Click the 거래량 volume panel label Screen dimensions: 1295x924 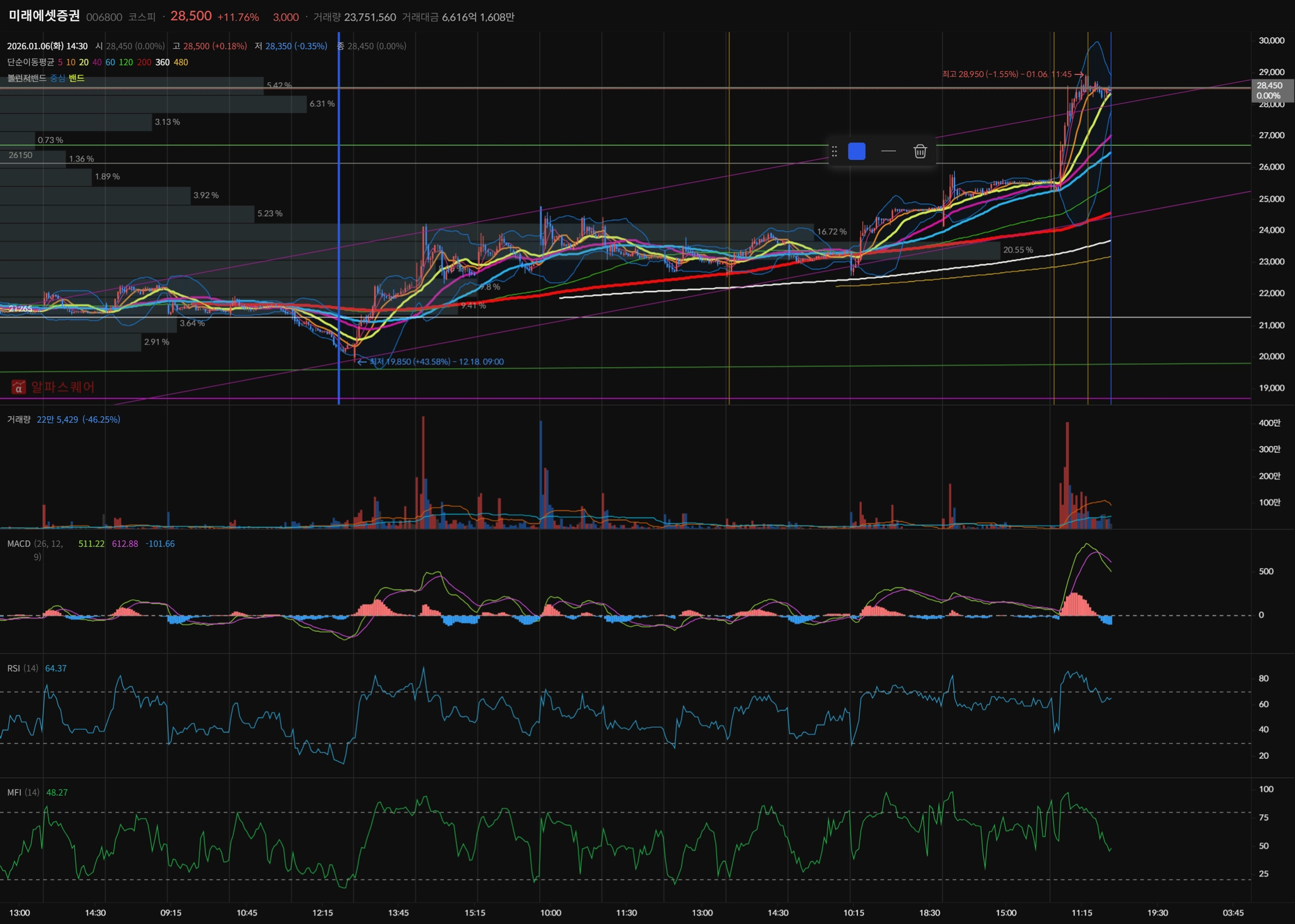pyautogui.click(x=18, y=419)
